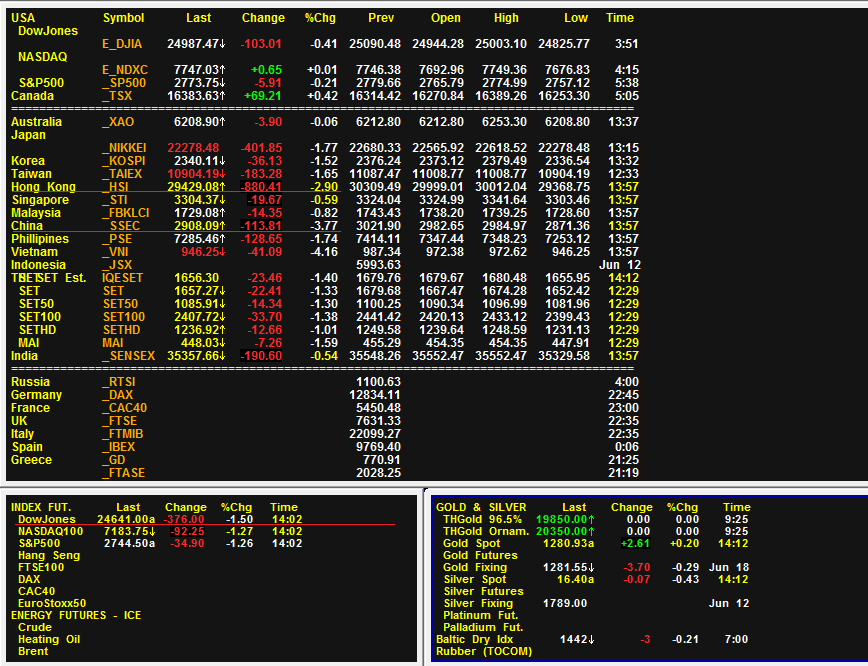The height and width of the screenshot is (666, 868).
Task: Click Silver Spot last 16.40a
Action: point(576,580)
